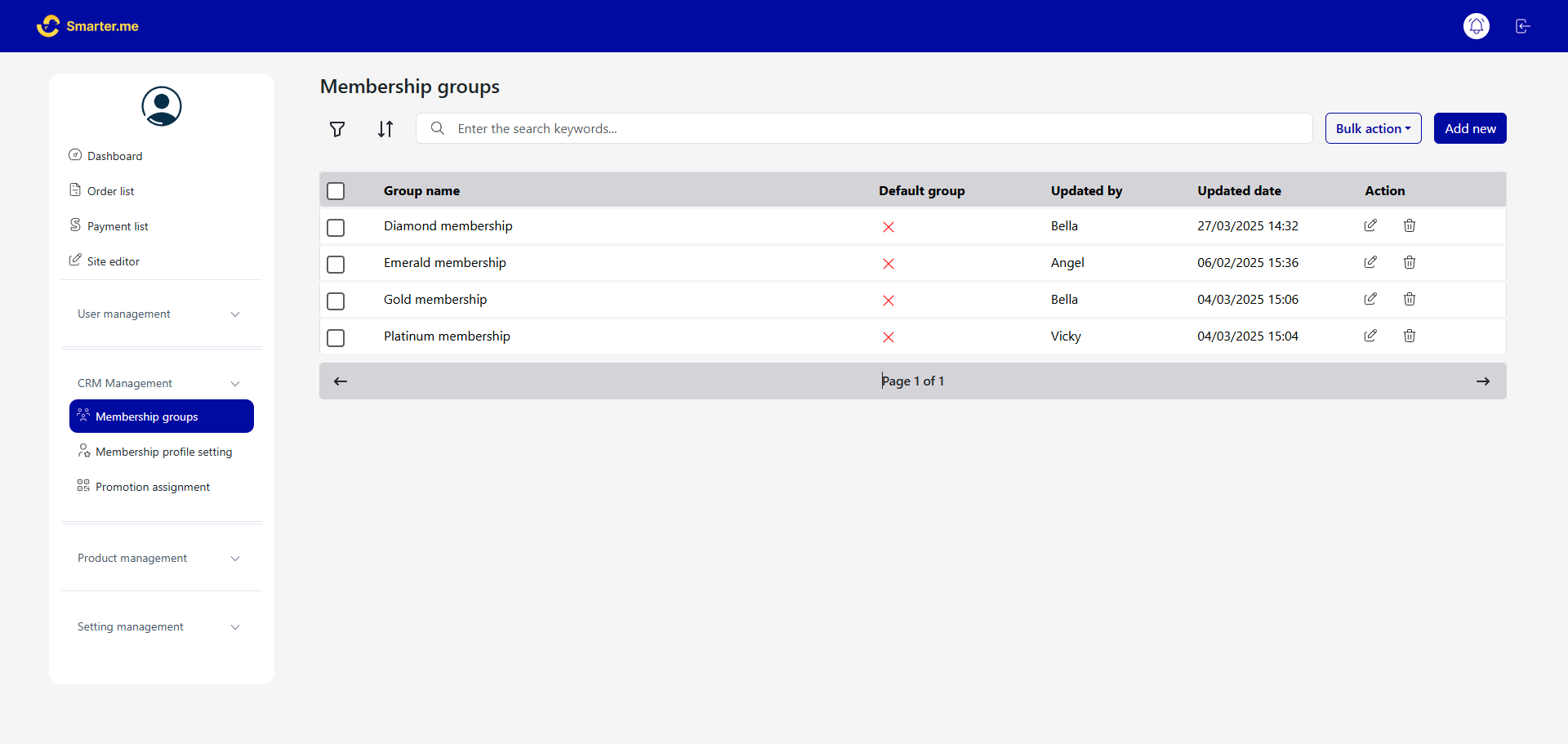The image size is (1568, 744).
Task: Edit the Diamond membership row
Action: [x=1370, y=225]
